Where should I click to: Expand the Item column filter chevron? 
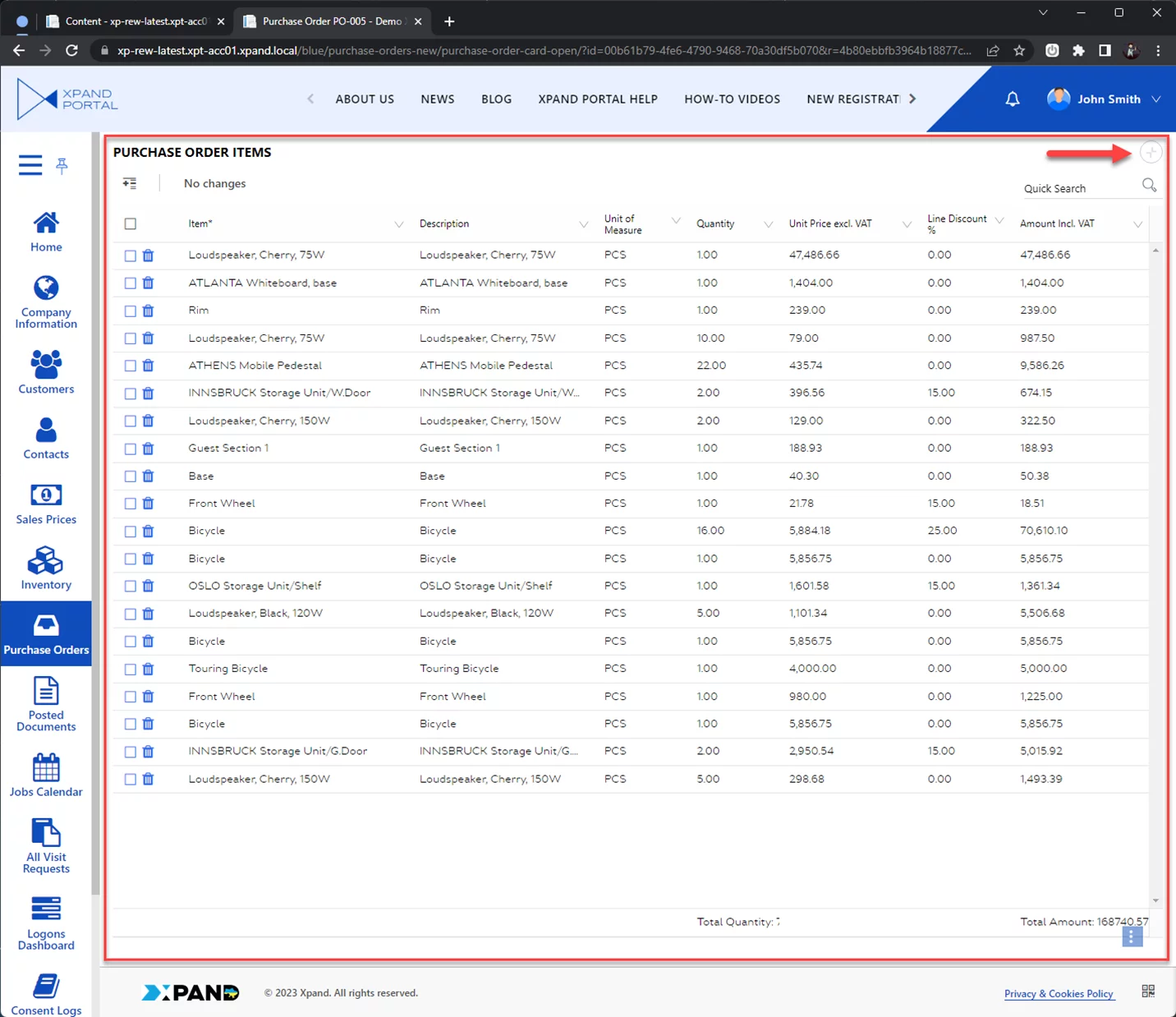(399, 224)
